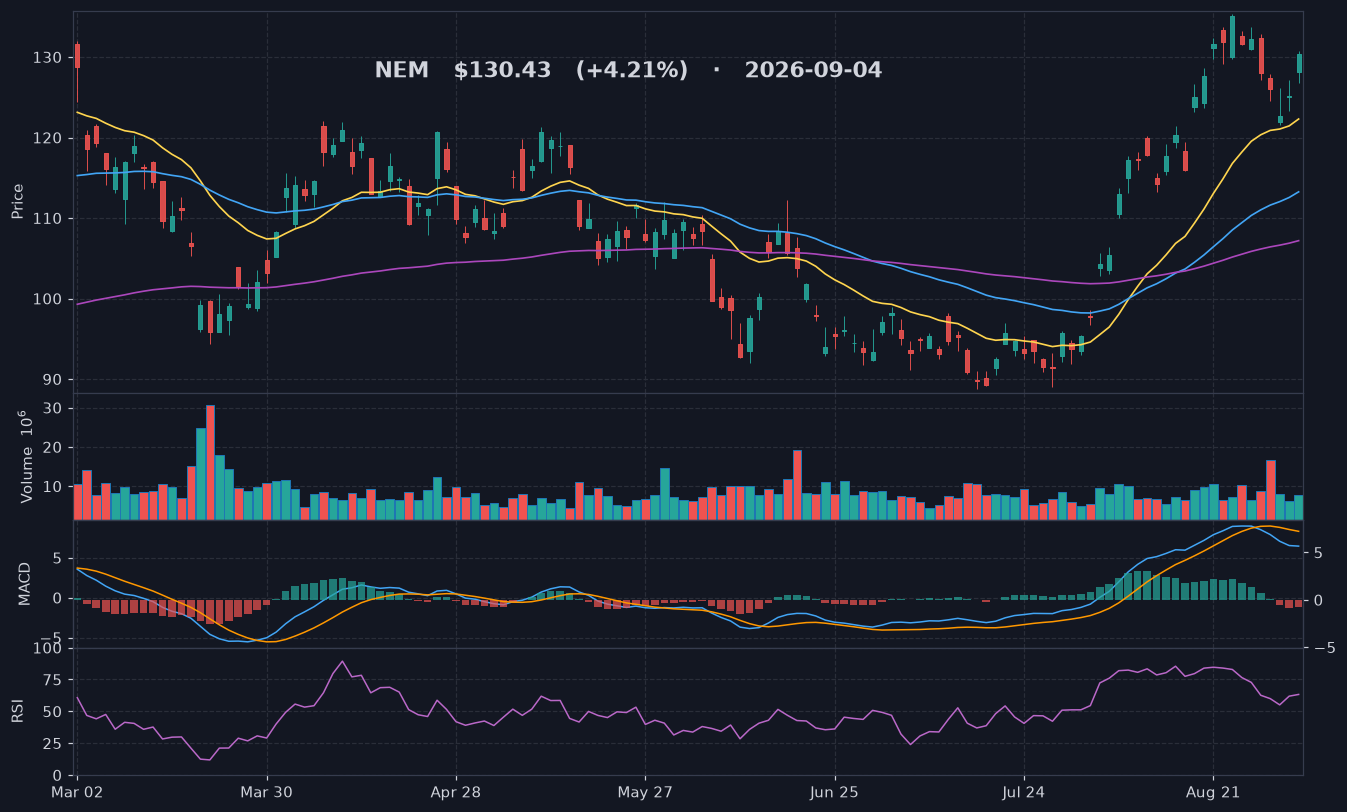Click the 90 price axis tick
This screenshot has height=812, width=1347.
(53, 380)
